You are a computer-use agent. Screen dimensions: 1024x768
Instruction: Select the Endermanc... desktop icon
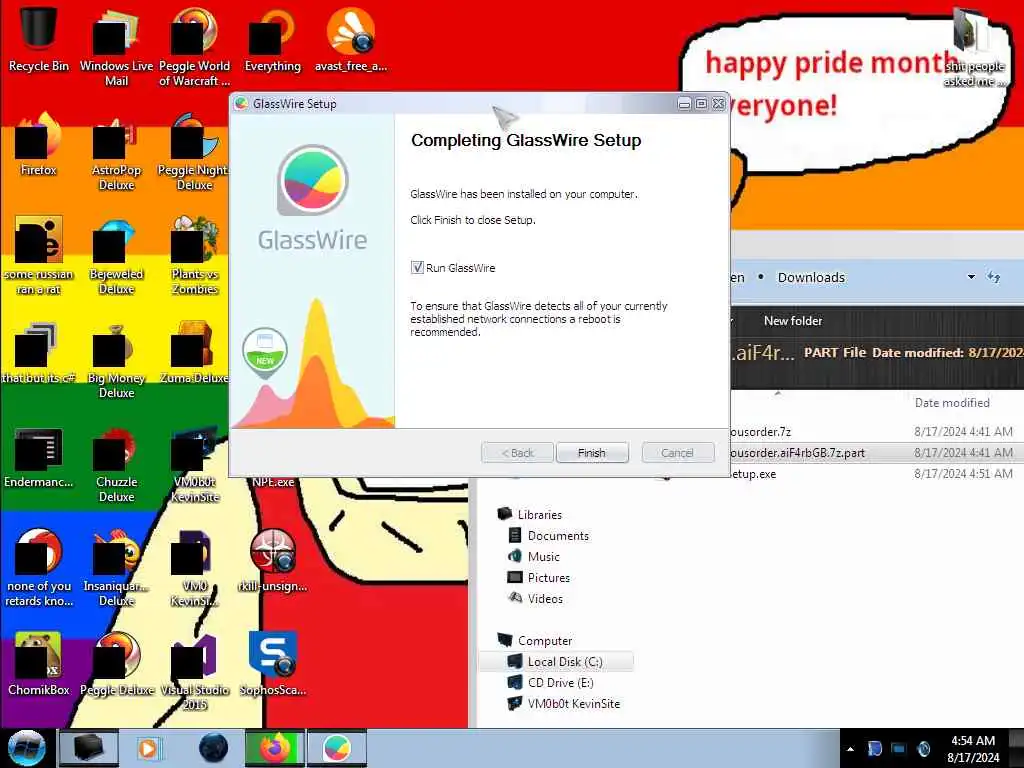(39, 457)
